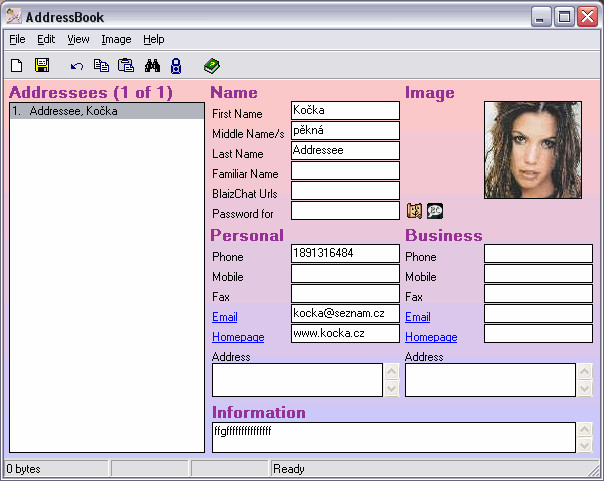Click the Business Email link
The width and height of the screenshot is (604, 481).
(418, 317)
